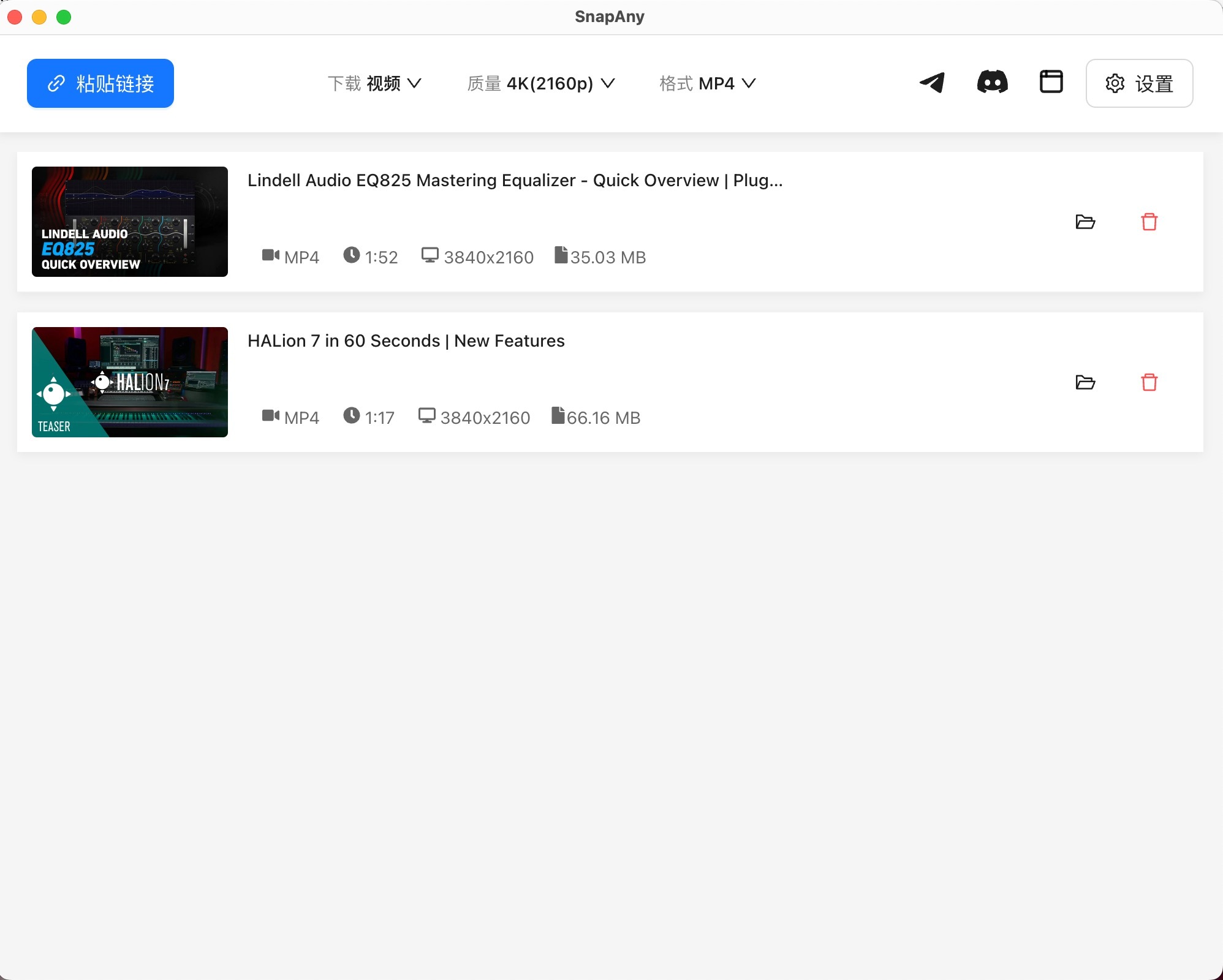Screen dimensions: 1223x980
Task: Click the HALion 7 teaser thumbnail
Action: (130, 382)
